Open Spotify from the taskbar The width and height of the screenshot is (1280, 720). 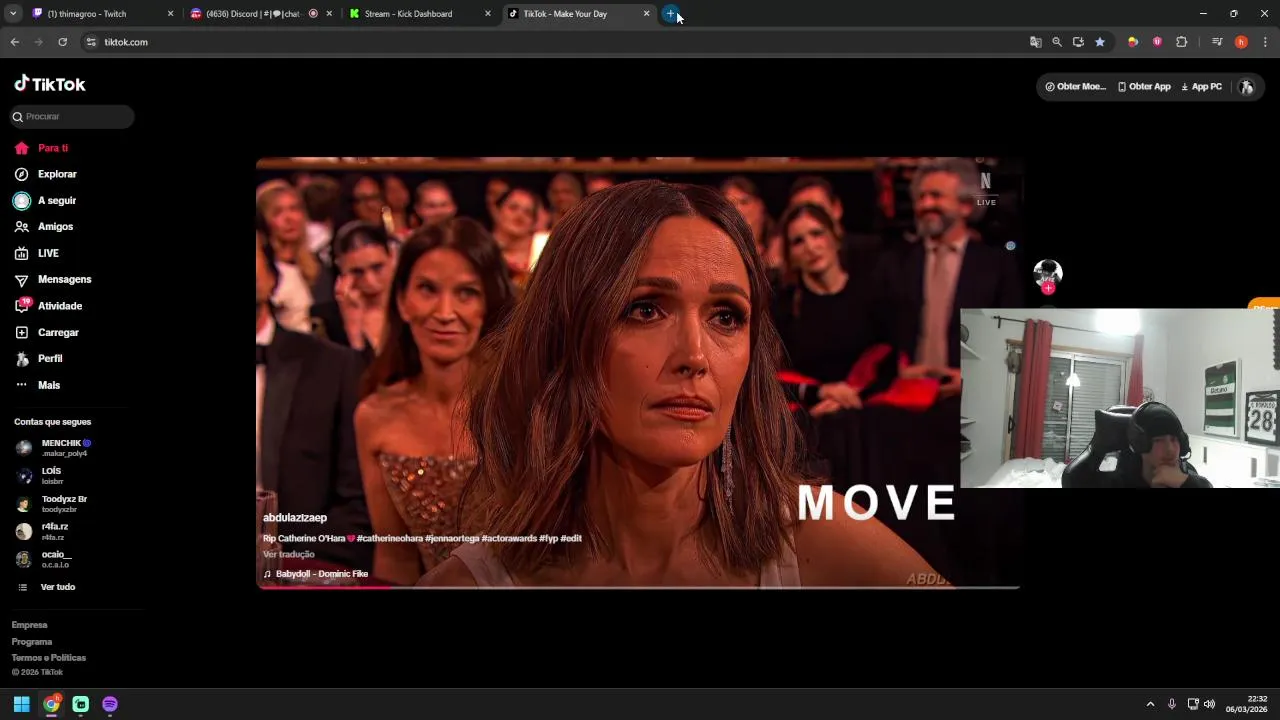click(110, 704)
